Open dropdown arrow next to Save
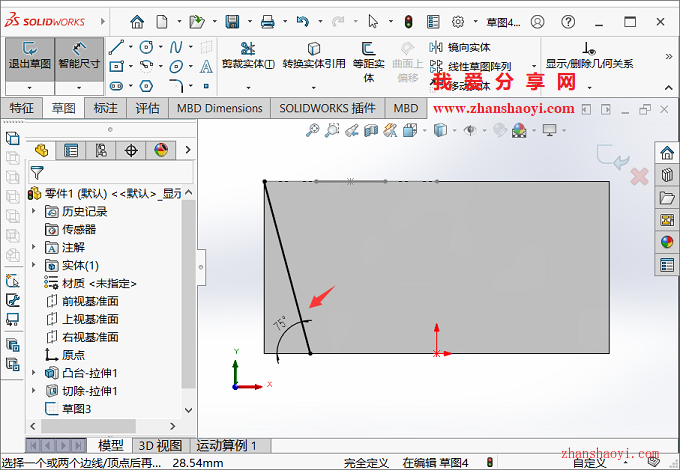Viewport: 680px width, 470px height. pos(250,21)
